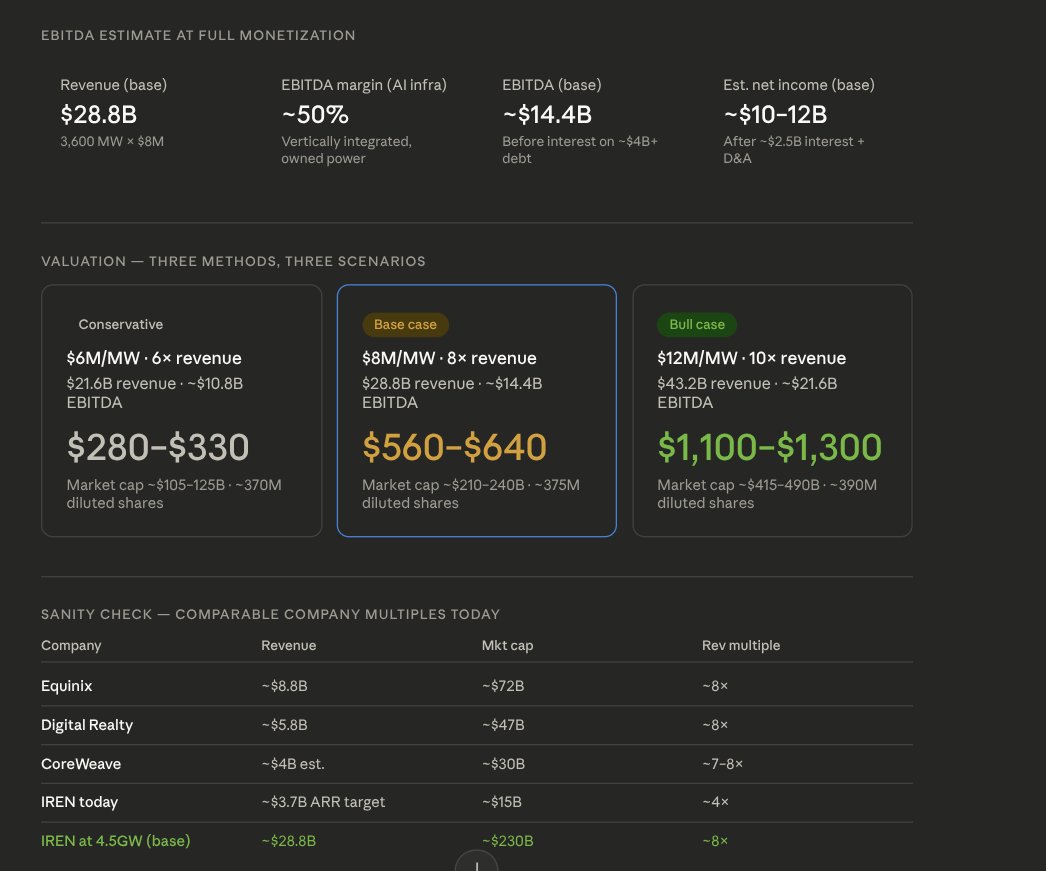The height and width of the screenshot is (871, 1046).
Task: Click green ~$28.8B revenue cell
Action: (288, 841)
